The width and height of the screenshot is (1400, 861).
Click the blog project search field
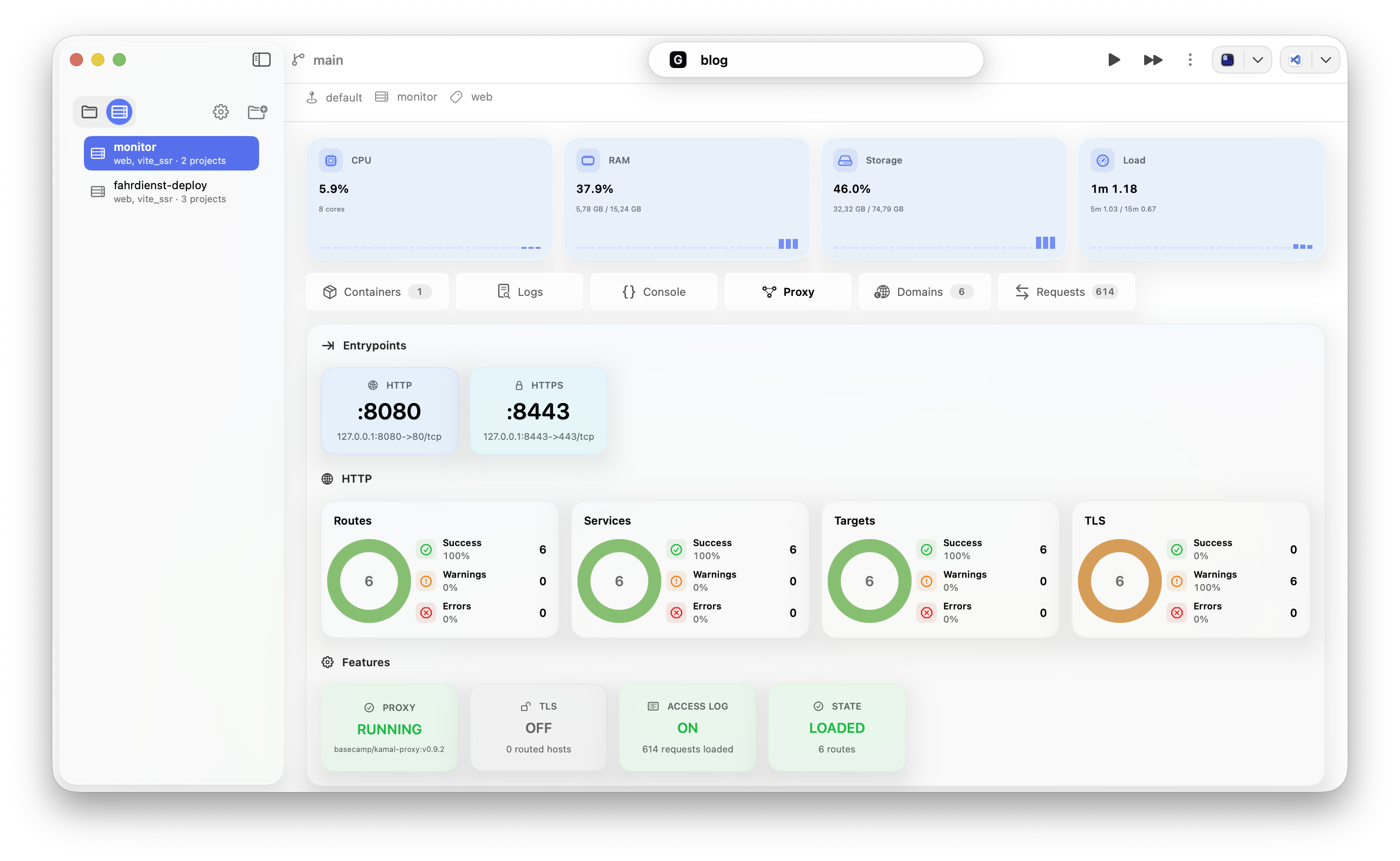point(816,60)
